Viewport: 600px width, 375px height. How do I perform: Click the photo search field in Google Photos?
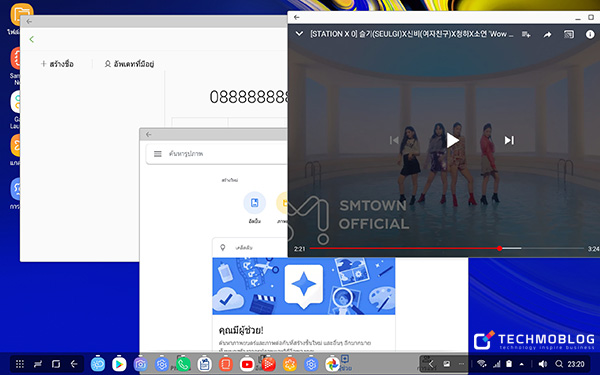pyautogui.click(x=216, y=154)
